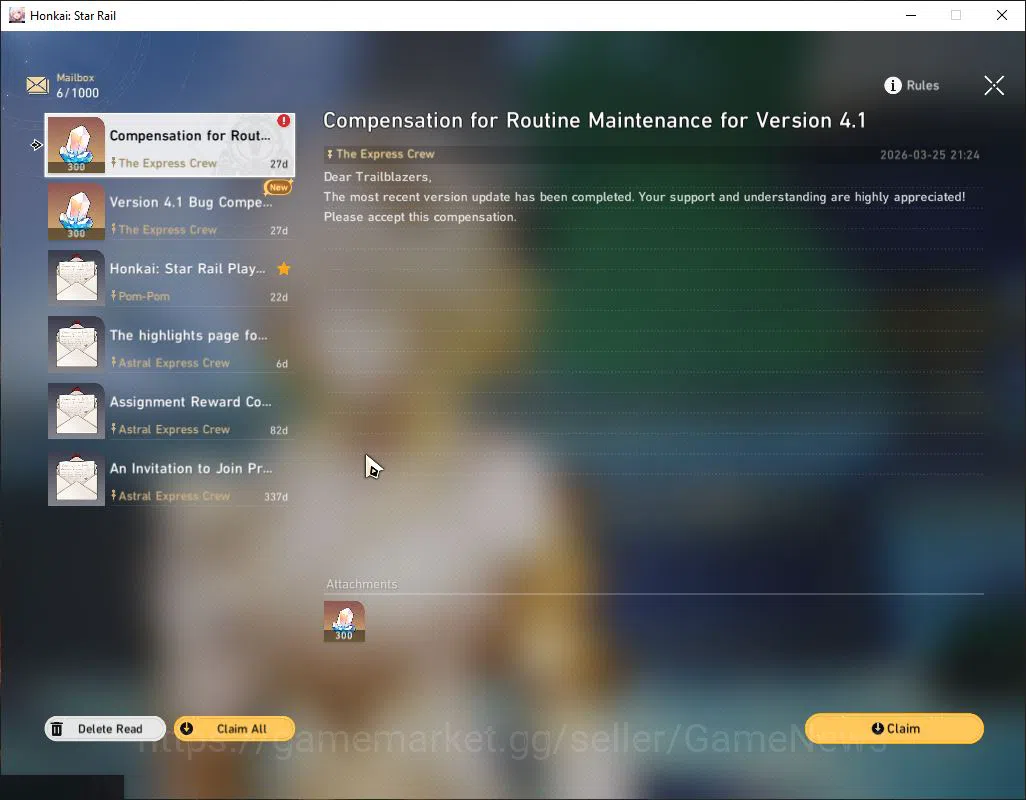Close the mailbox with the X icon
The height and width of the screenshot is (800, 1026).
(994, 85)
